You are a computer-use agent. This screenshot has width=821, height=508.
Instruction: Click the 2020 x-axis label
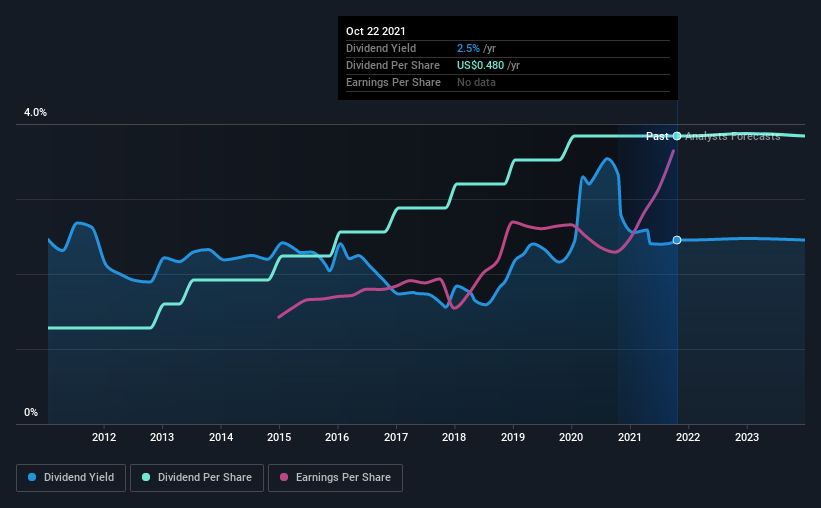[571, 437]
